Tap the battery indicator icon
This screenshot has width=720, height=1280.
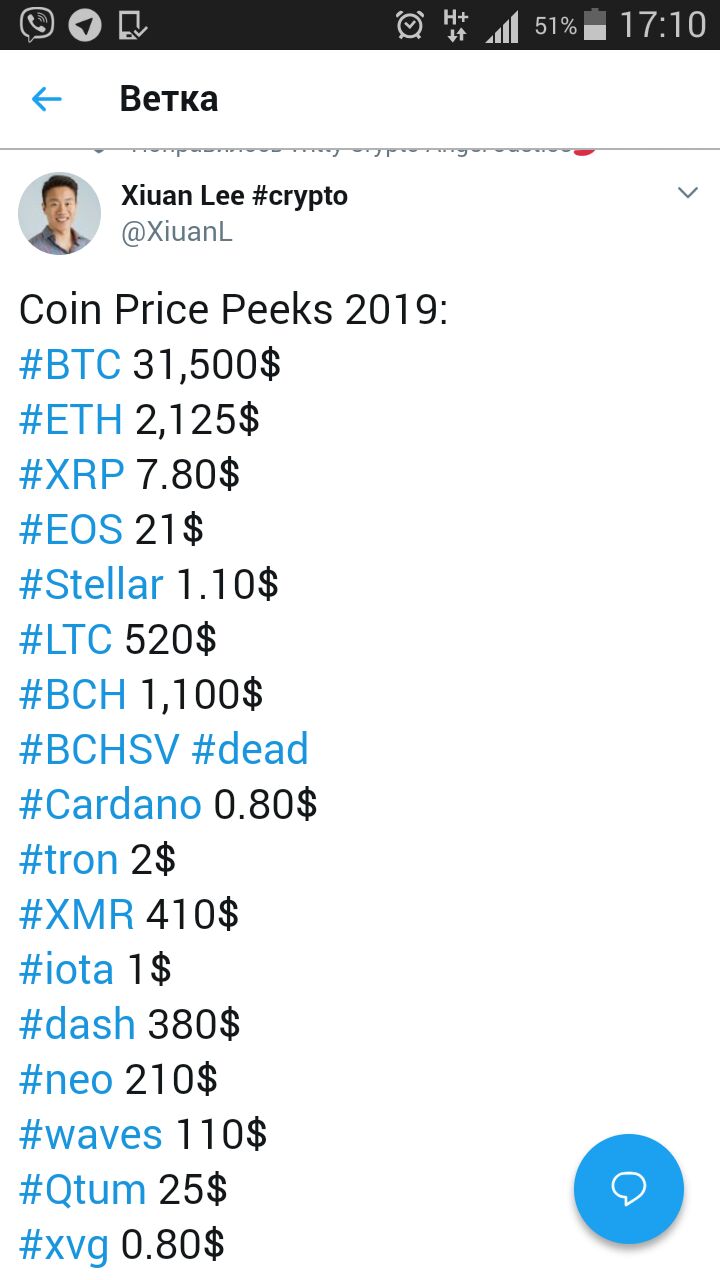tap(595, 24)
